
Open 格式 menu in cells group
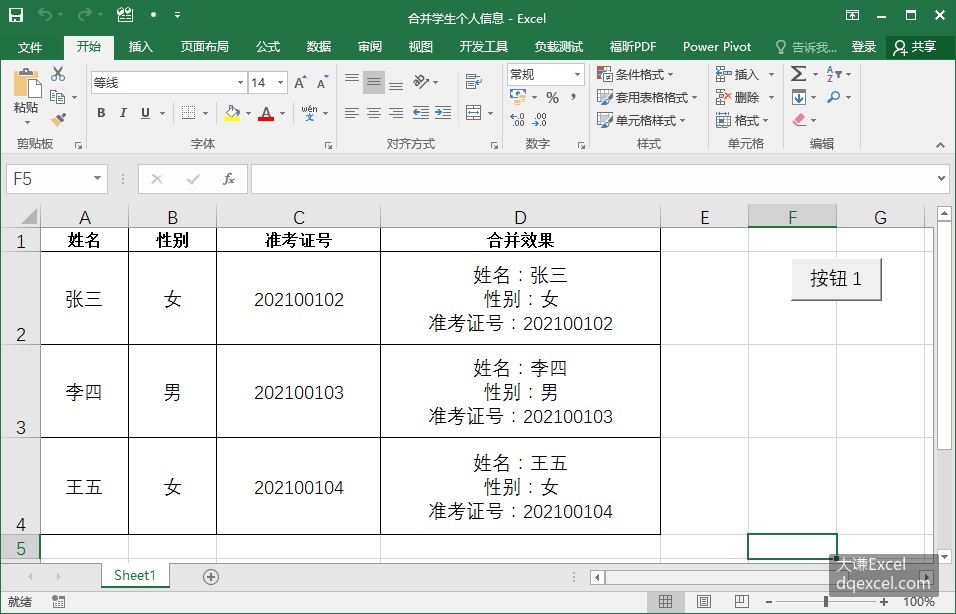741,121
